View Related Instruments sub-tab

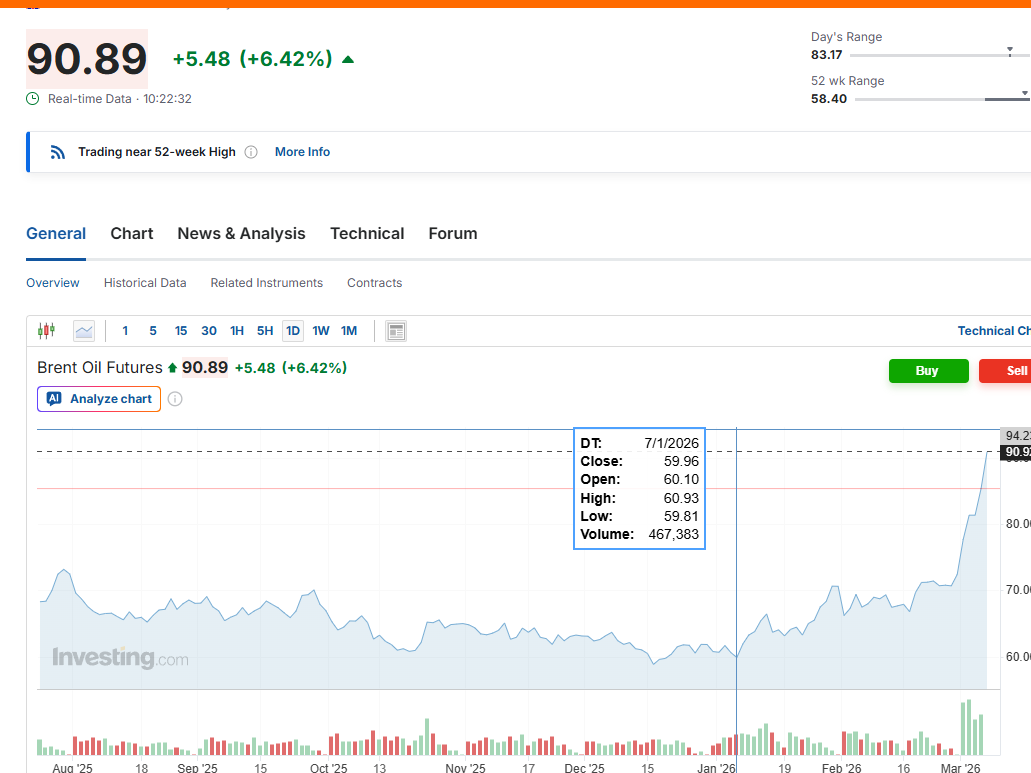click(266, 283)
